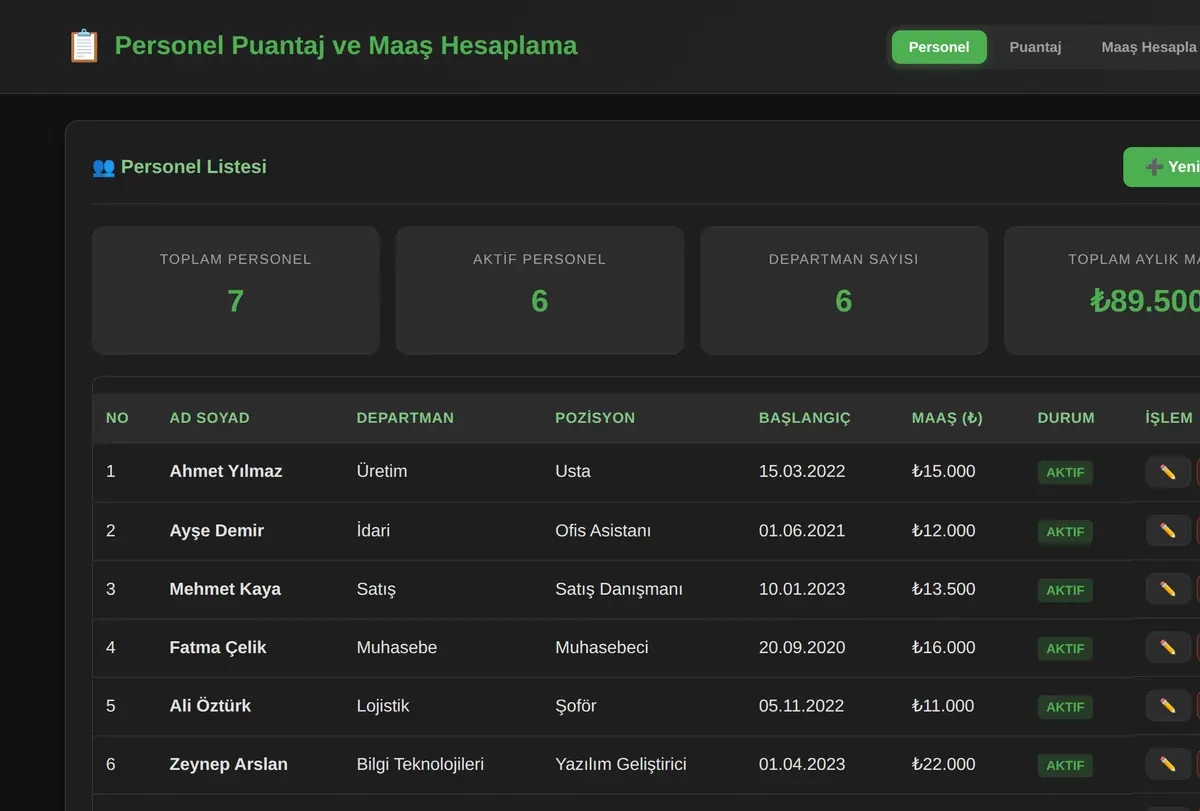Click the AKTIF badge for Ahmet Yılmaz
Viewport: 1200px width, 811px height.
(x=1065, y=473)
